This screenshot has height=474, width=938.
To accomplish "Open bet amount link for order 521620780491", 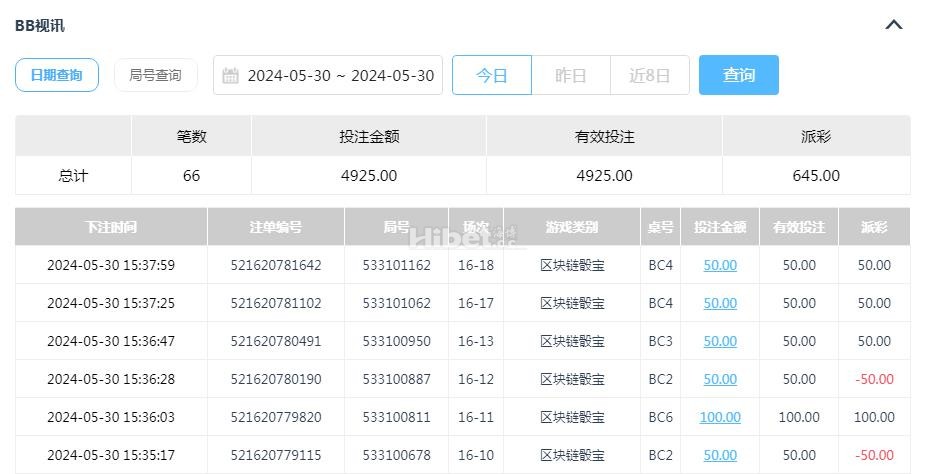I will (720, 341).
